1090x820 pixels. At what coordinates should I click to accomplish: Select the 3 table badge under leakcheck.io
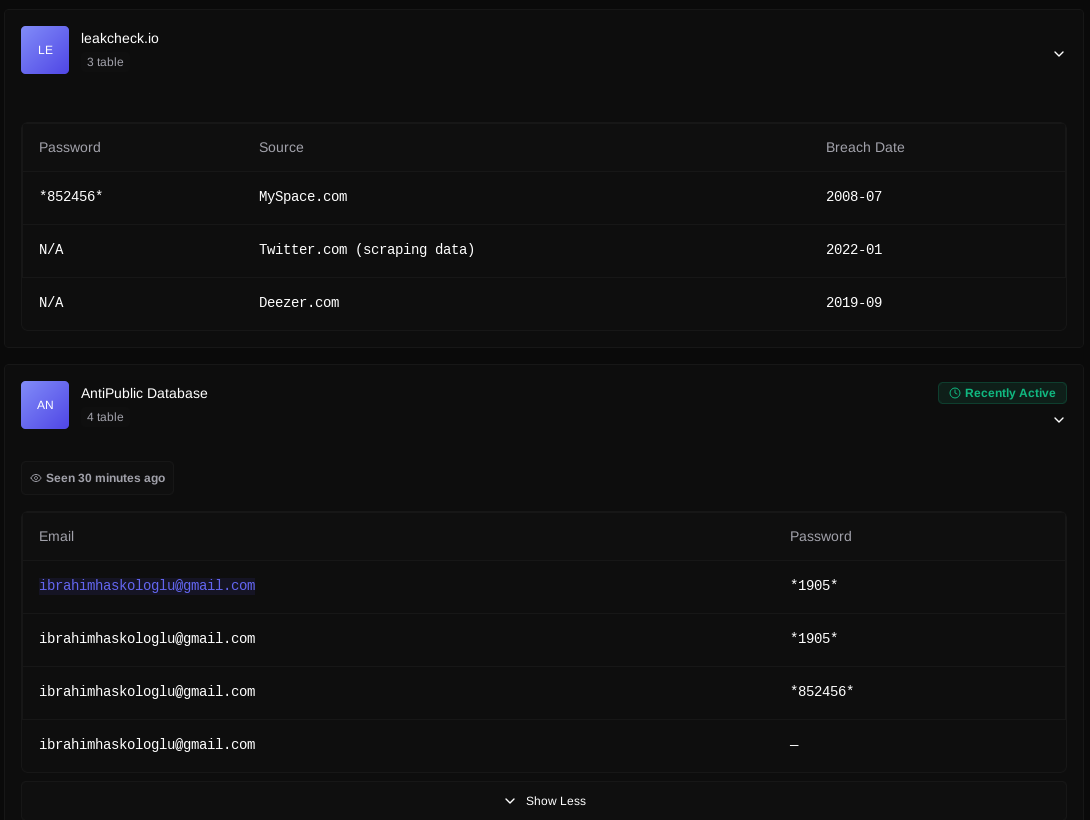point(105,62)
